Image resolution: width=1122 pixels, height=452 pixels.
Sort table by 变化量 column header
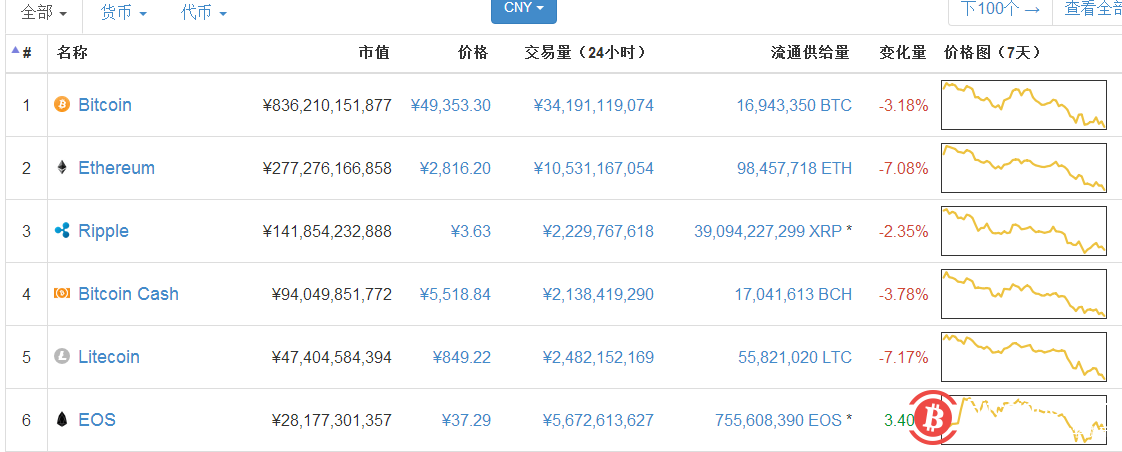click(x=902, y=52)
